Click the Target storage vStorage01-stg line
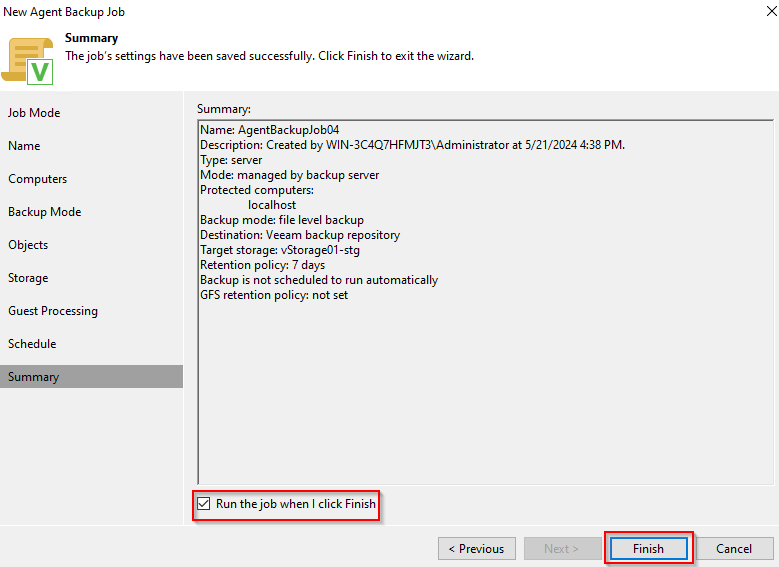 (x=279, y=250)
